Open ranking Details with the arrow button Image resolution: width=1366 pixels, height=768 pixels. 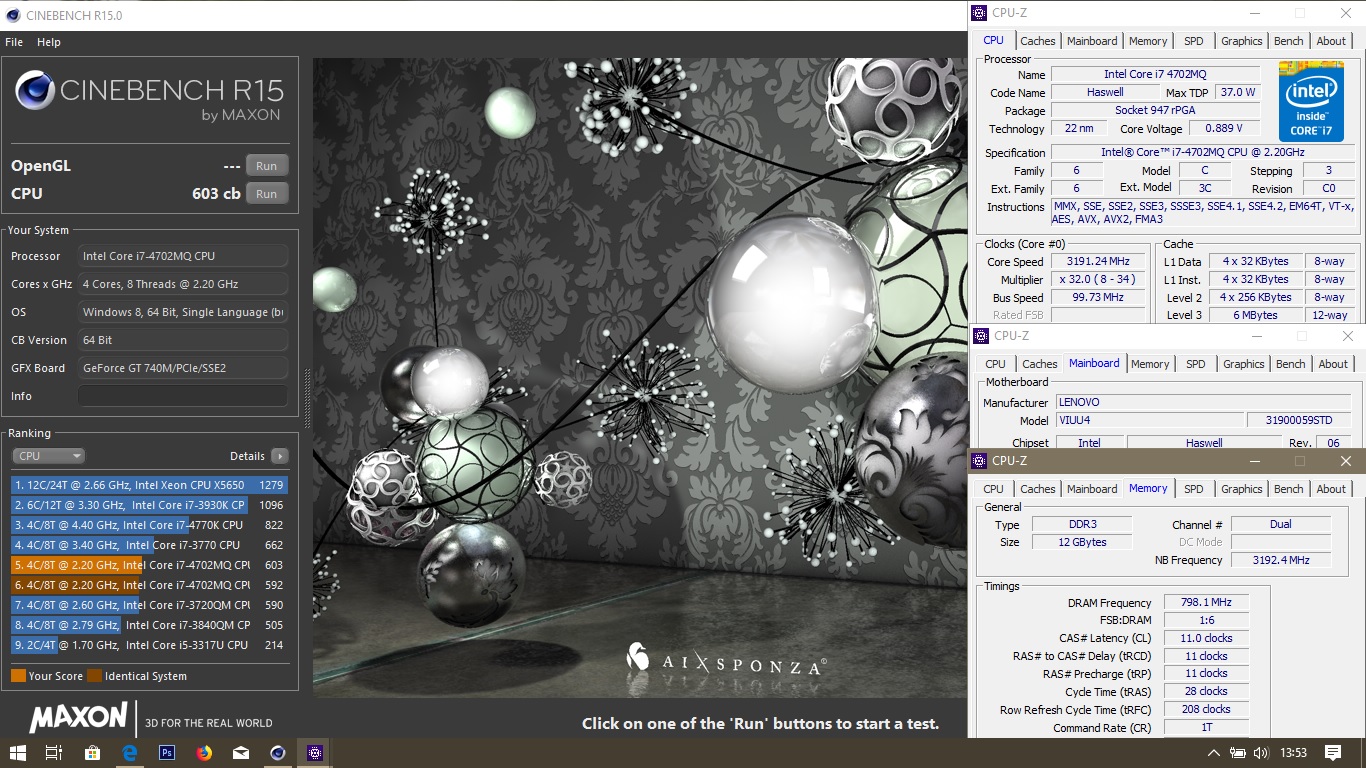(x=279, y=456)
